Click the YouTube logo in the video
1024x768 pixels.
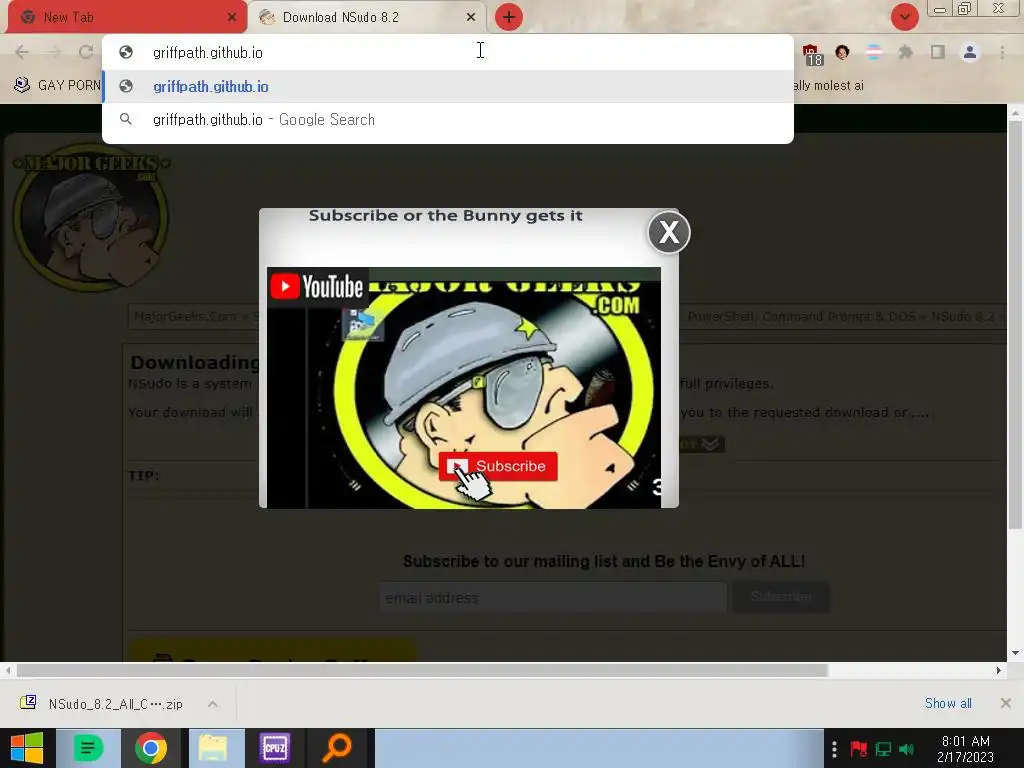(317, 287)
